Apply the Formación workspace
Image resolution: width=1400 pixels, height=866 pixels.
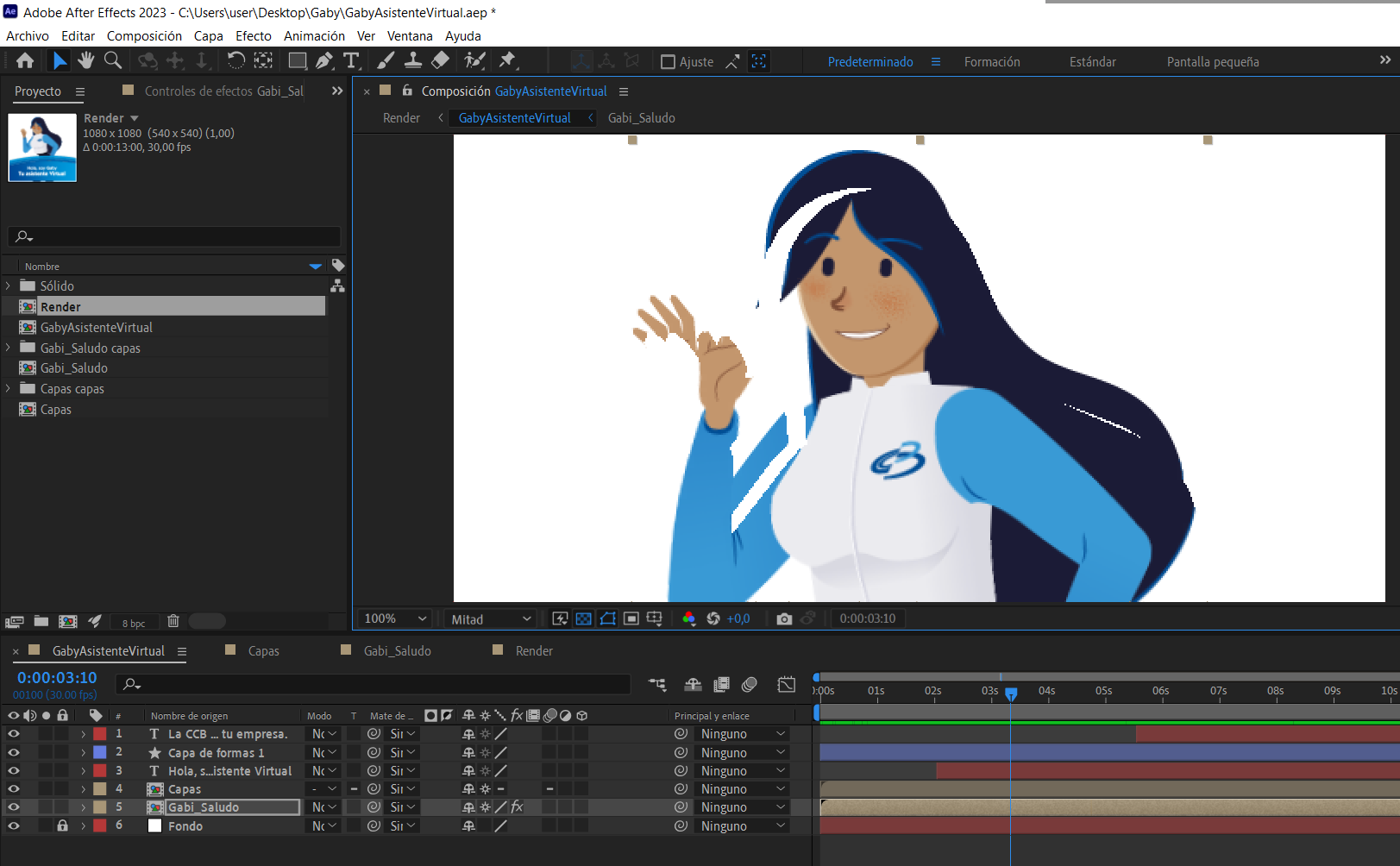coord(992,61)
